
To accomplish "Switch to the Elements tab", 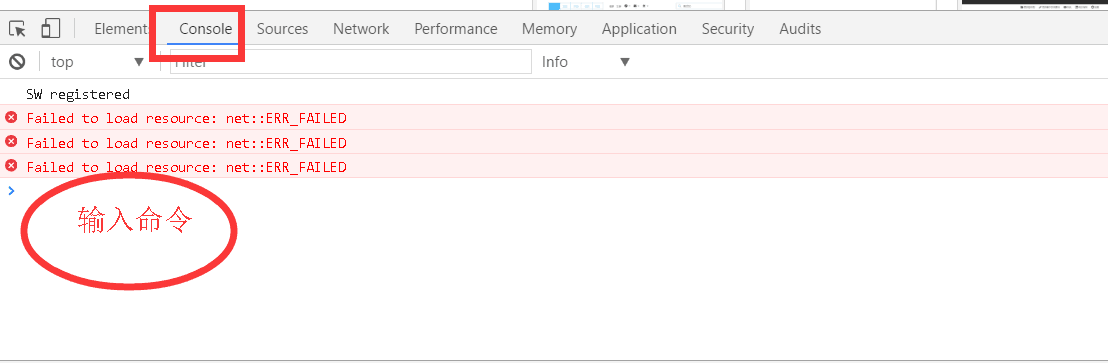I will click(121, 29).
